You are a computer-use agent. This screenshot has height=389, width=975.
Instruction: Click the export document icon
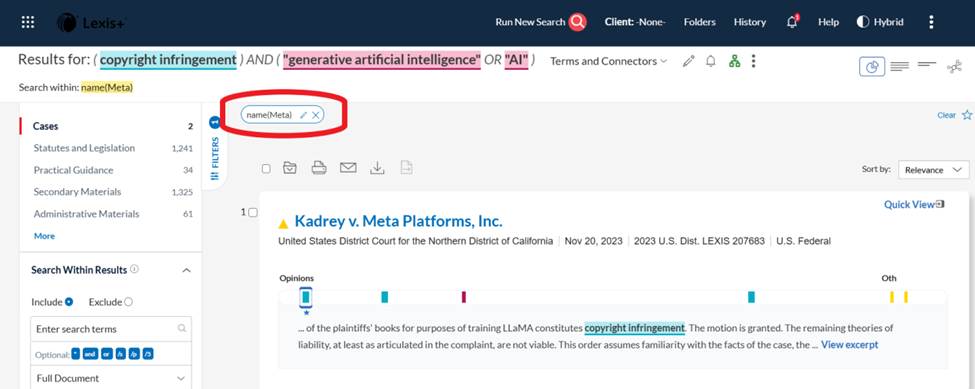[406, 168]
